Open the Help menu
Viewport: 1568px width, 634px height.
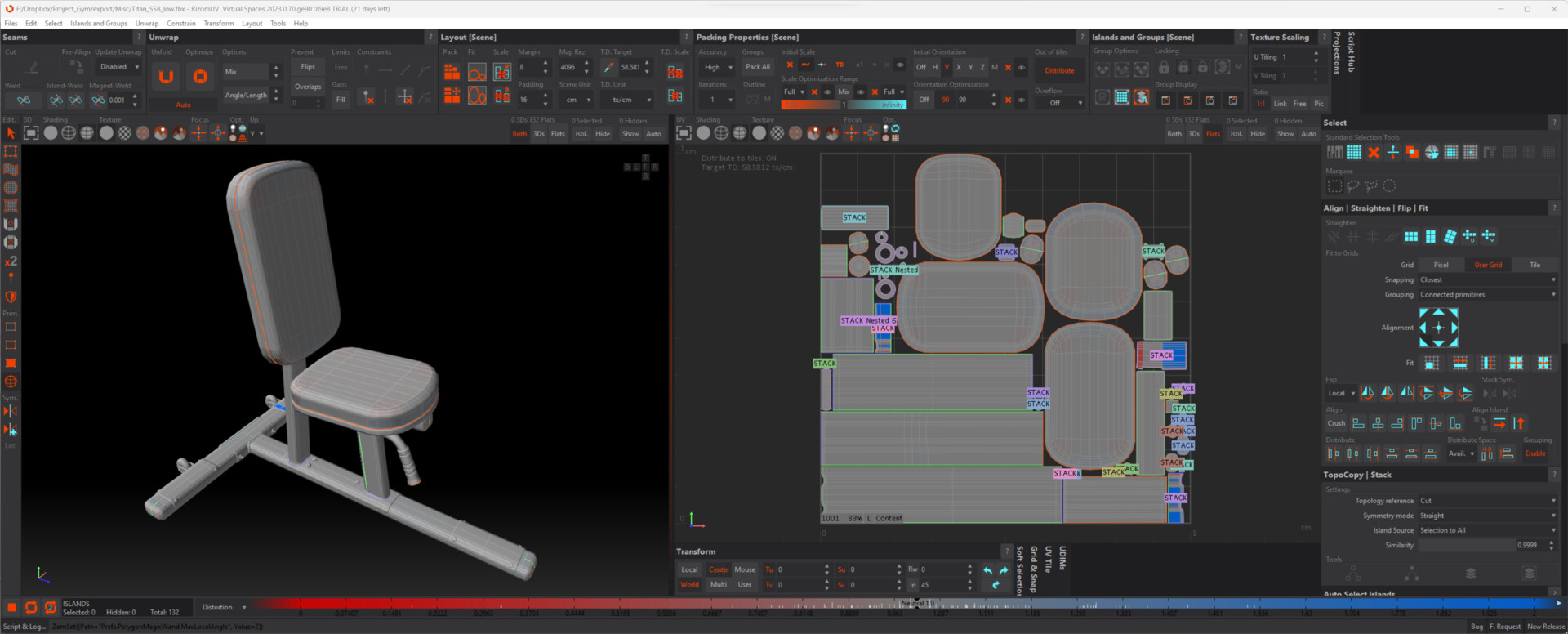[301, 24]
